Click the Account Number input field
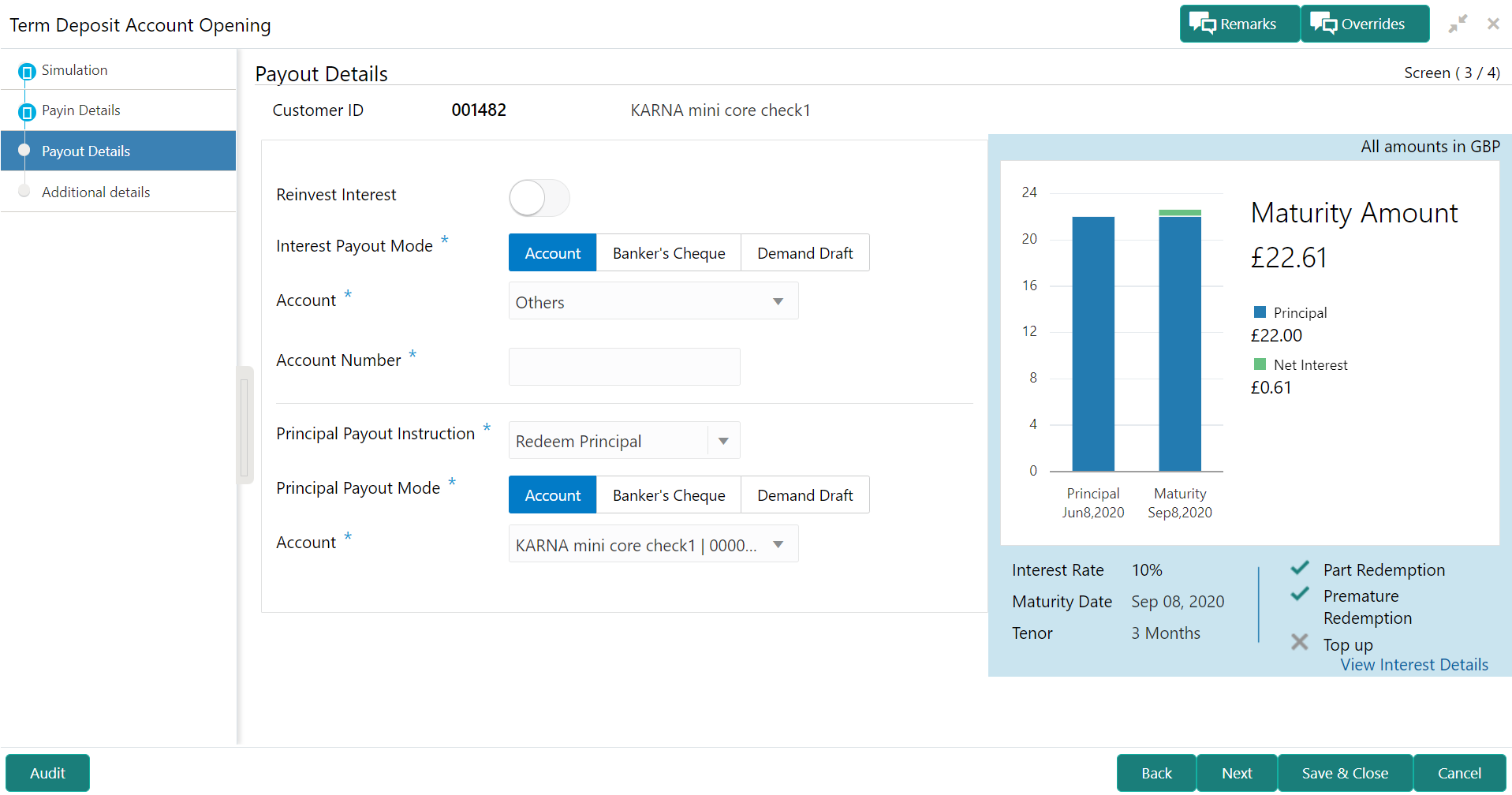 click(624, 367)
